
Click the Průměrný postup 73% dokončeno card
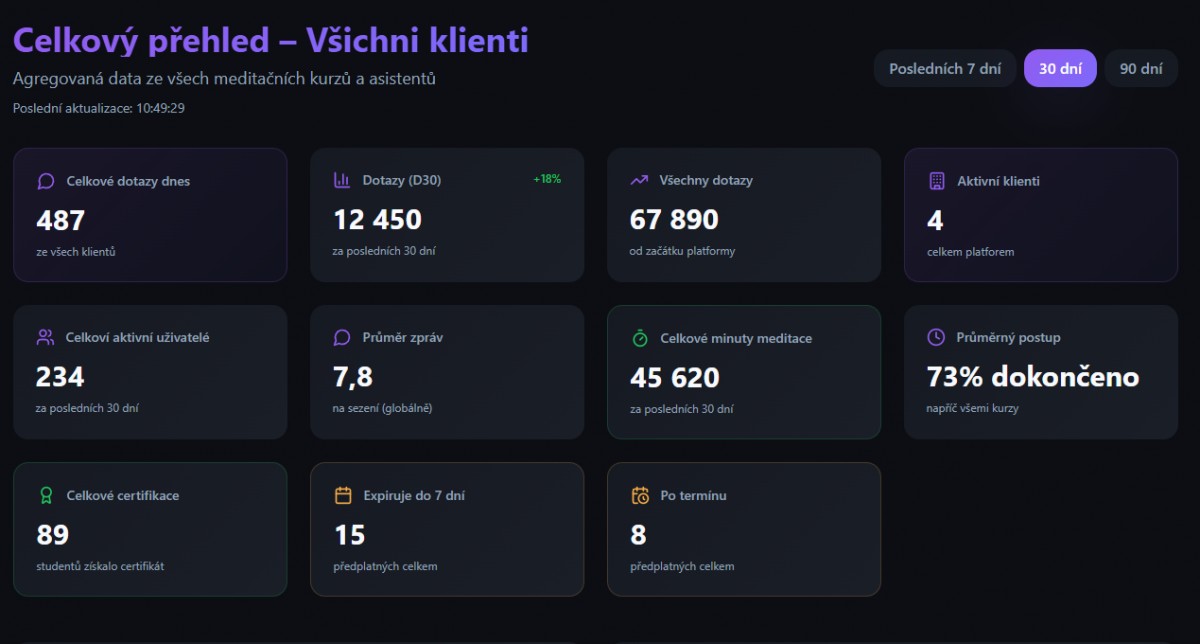pyautogui.click(x=1040, y=372)
